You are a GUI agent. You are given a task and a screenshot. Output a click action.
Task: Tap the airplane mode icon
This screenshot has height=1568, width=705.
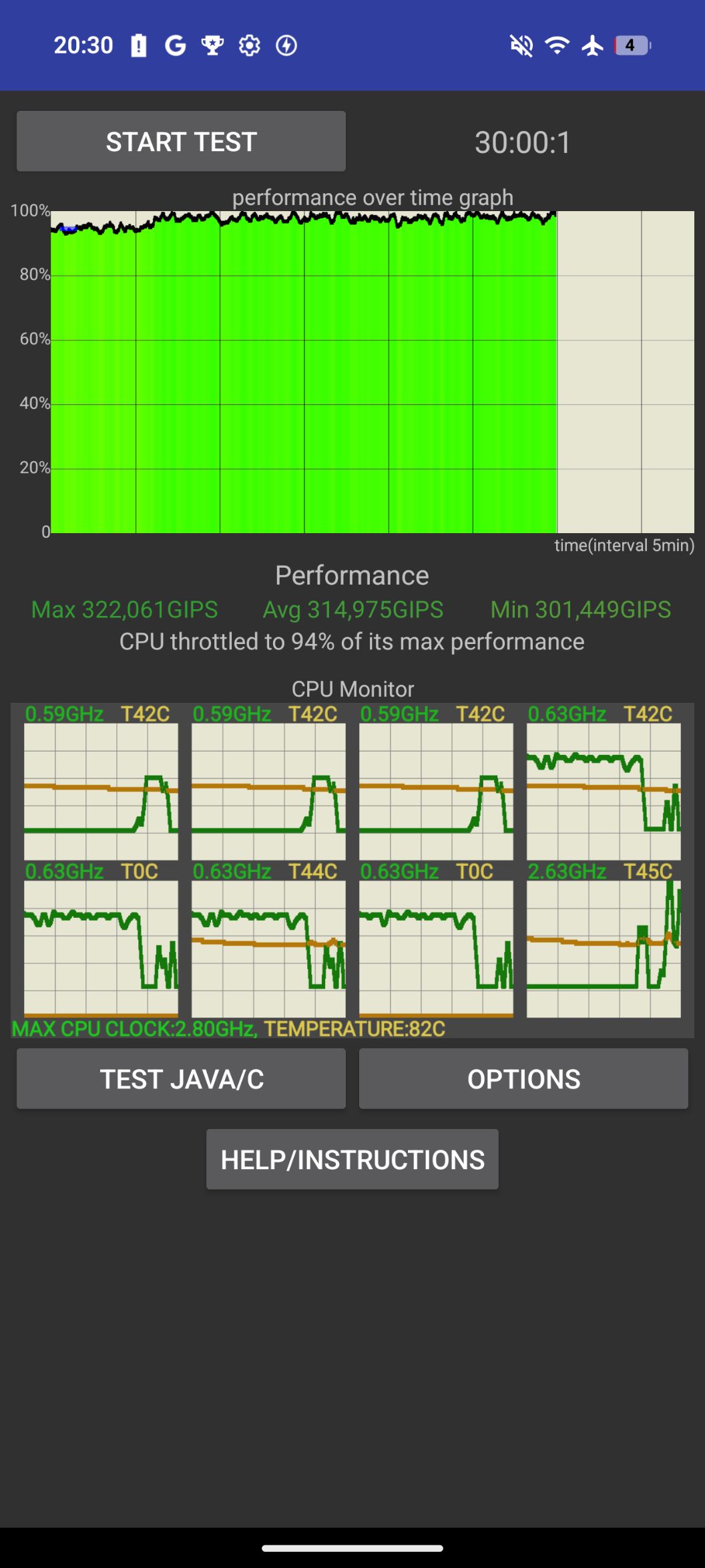pos(593,45)
